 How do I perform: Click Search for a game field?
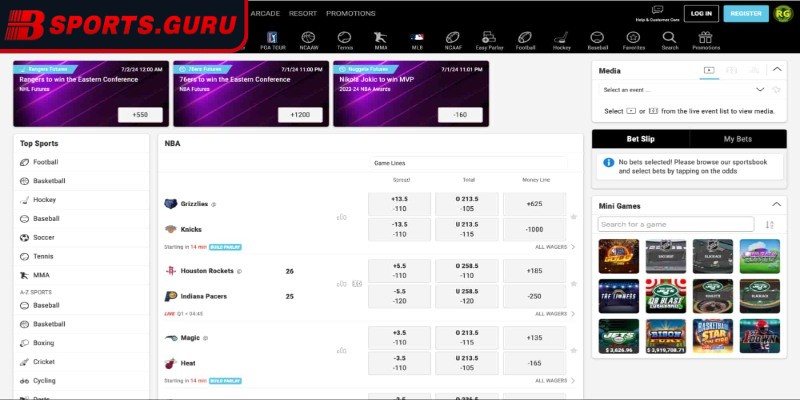pyautogui.click(x=676, y=224)
